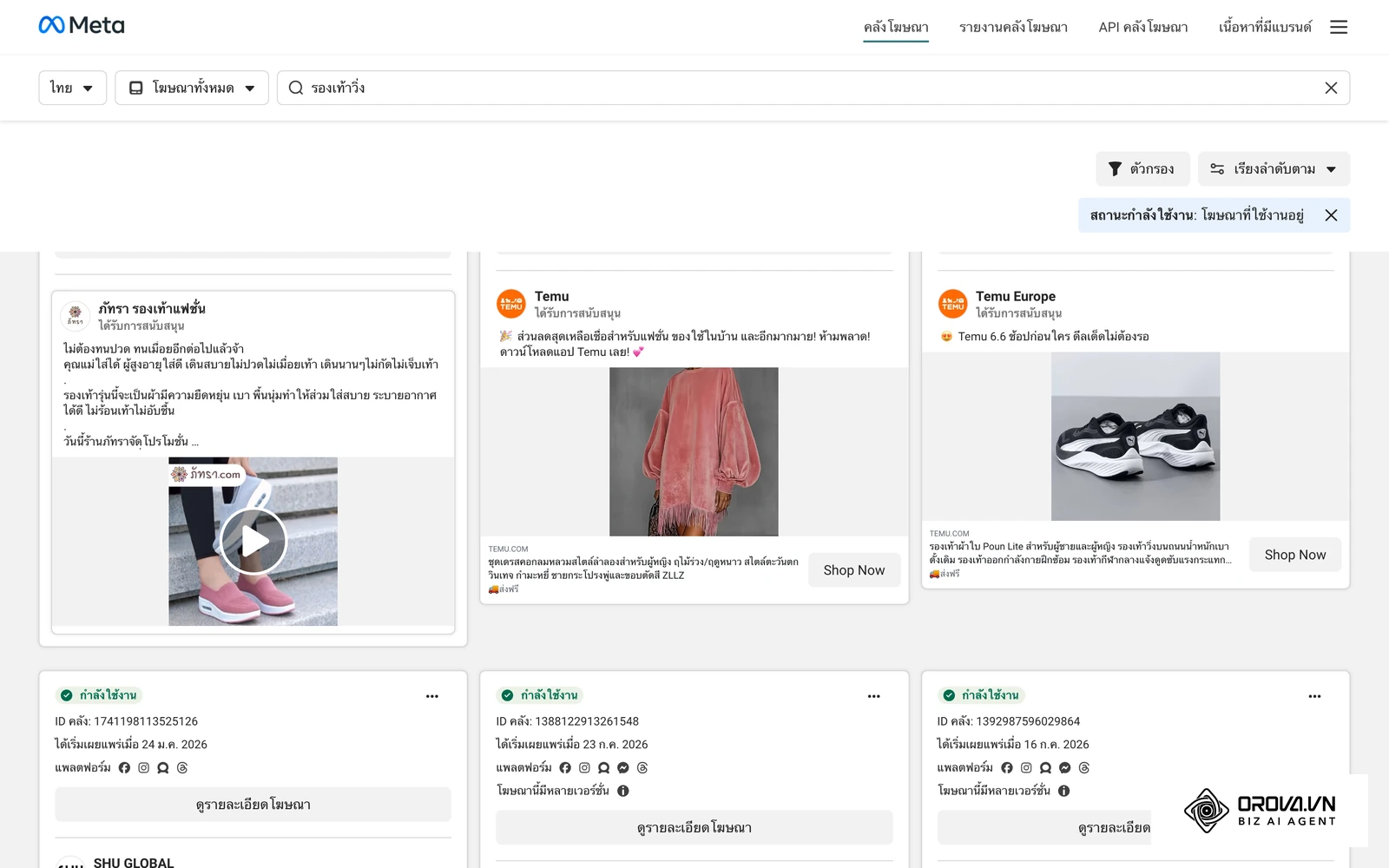Open options menu for ad ID 1388122913261548
The image size is (1389, 868).
pos(874,696)
